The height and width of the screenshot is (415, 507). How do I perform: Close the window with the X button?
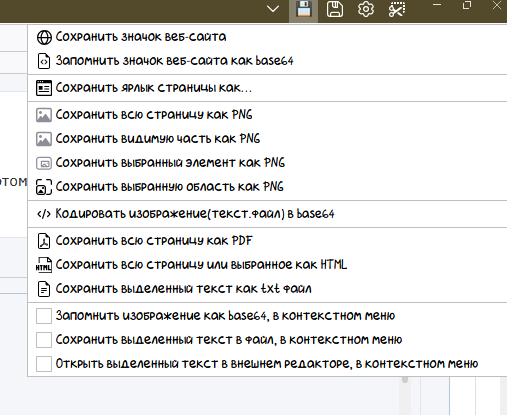(497, 5)
